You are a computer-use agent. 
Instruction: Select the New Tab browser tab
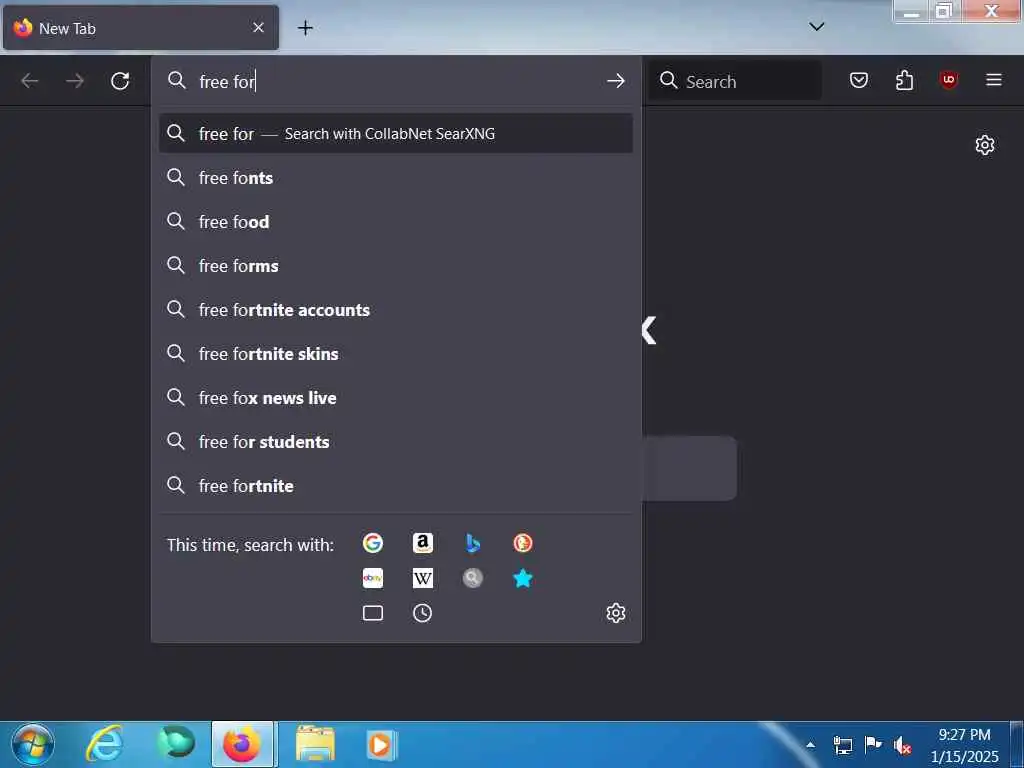coord(141,28)
